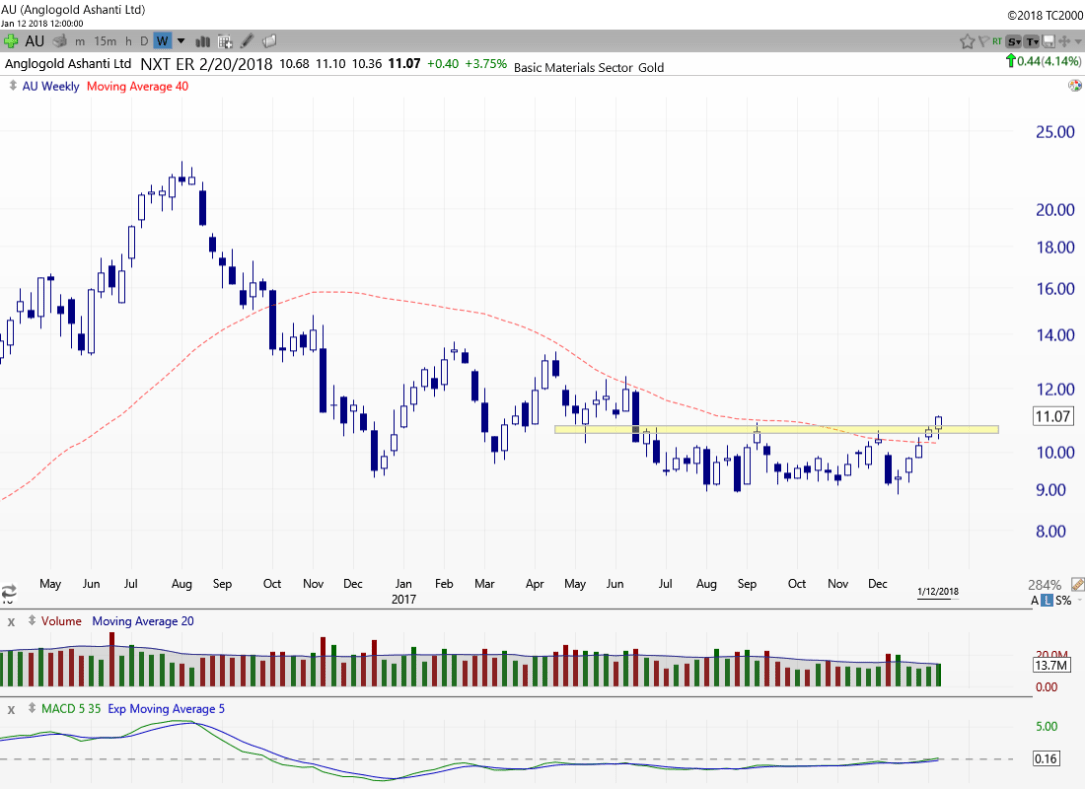
Task: Toggle the L log scale option
Action: tap(1046, 600)
